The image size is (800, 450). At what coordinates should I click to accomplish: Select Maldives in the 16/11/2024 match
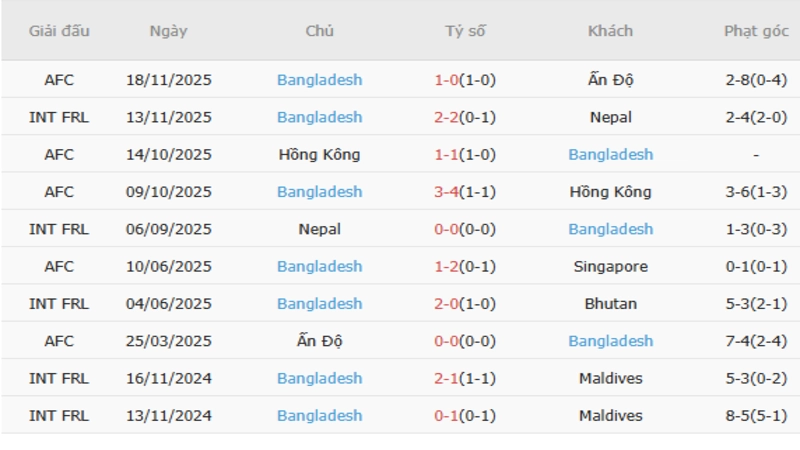[x=610, y=379]
